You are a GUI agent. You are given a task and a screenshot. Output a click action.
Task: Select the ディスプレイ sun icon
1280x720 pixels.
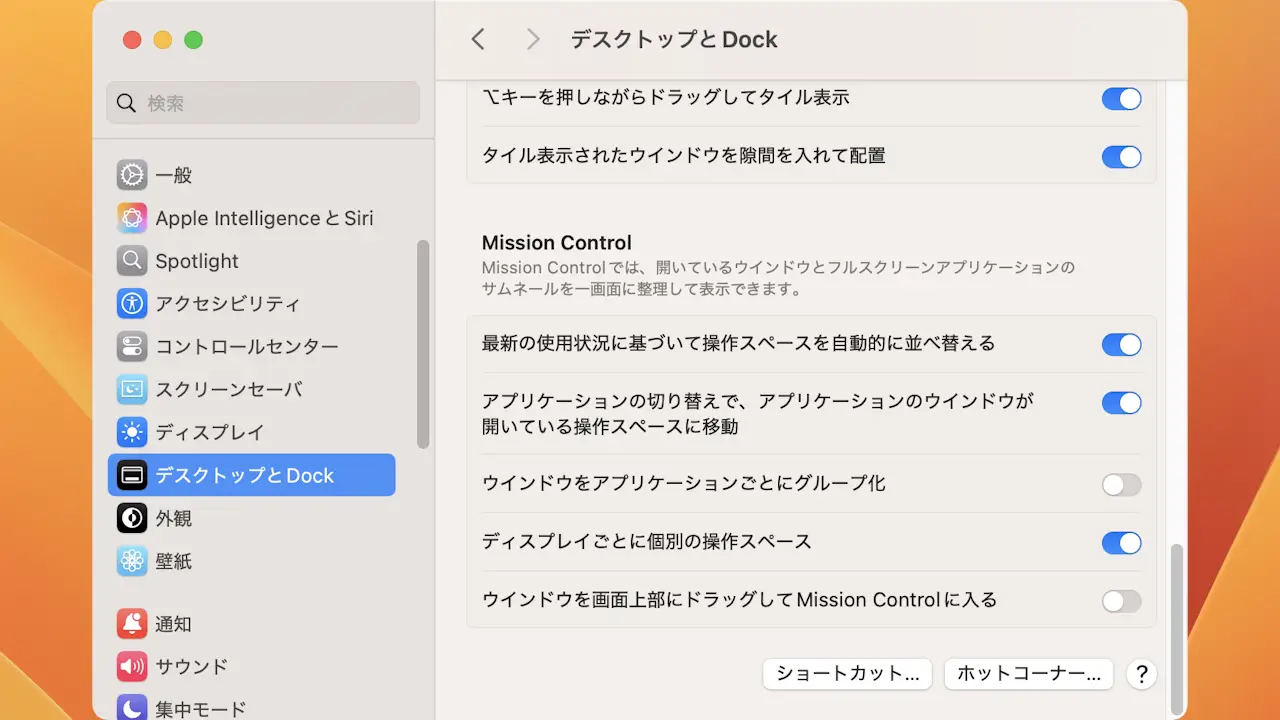point(132,433)
